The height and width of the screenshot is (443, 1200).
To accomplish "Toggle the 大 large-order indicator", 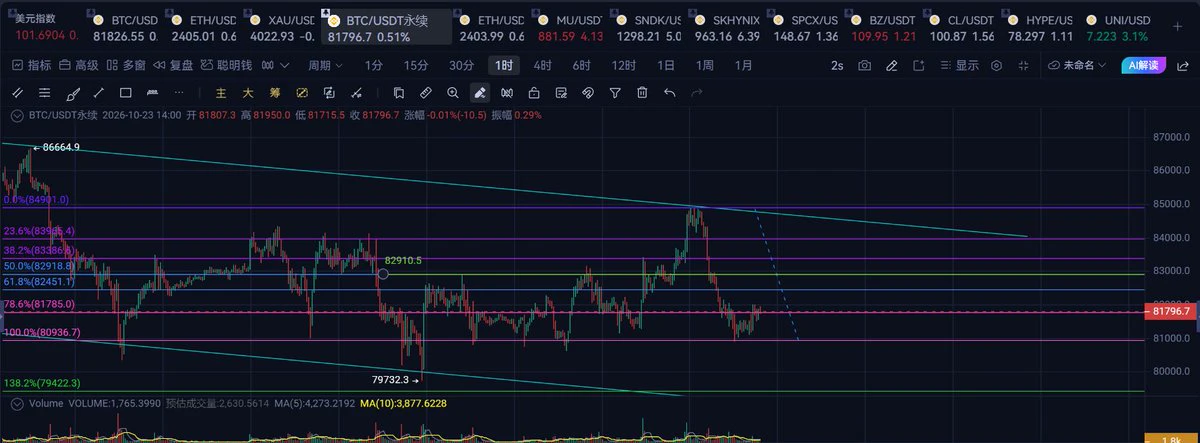I will coord(248,93).
